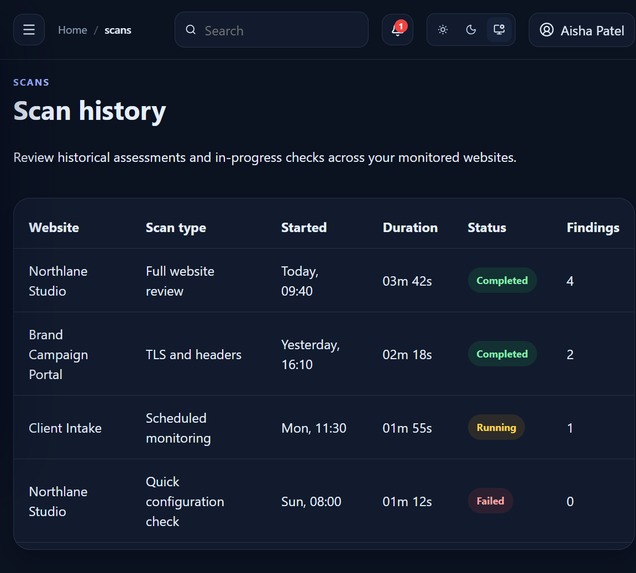Viewport: 636px width, 573px height.
Task: Select Northlane Studio in full website review row
Action: click(58, 281)
